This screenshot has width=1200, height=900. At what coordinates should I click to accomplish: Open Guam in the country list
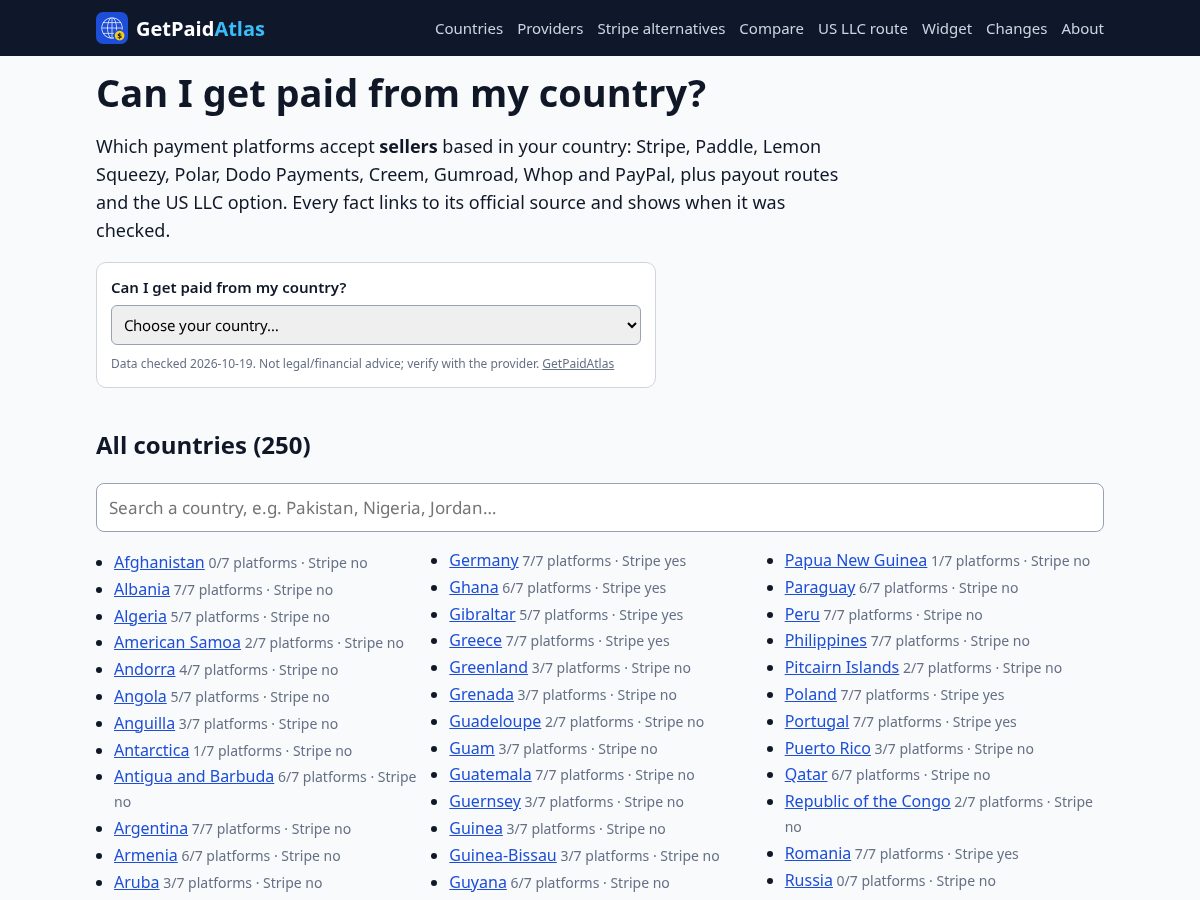coord(472,748)
